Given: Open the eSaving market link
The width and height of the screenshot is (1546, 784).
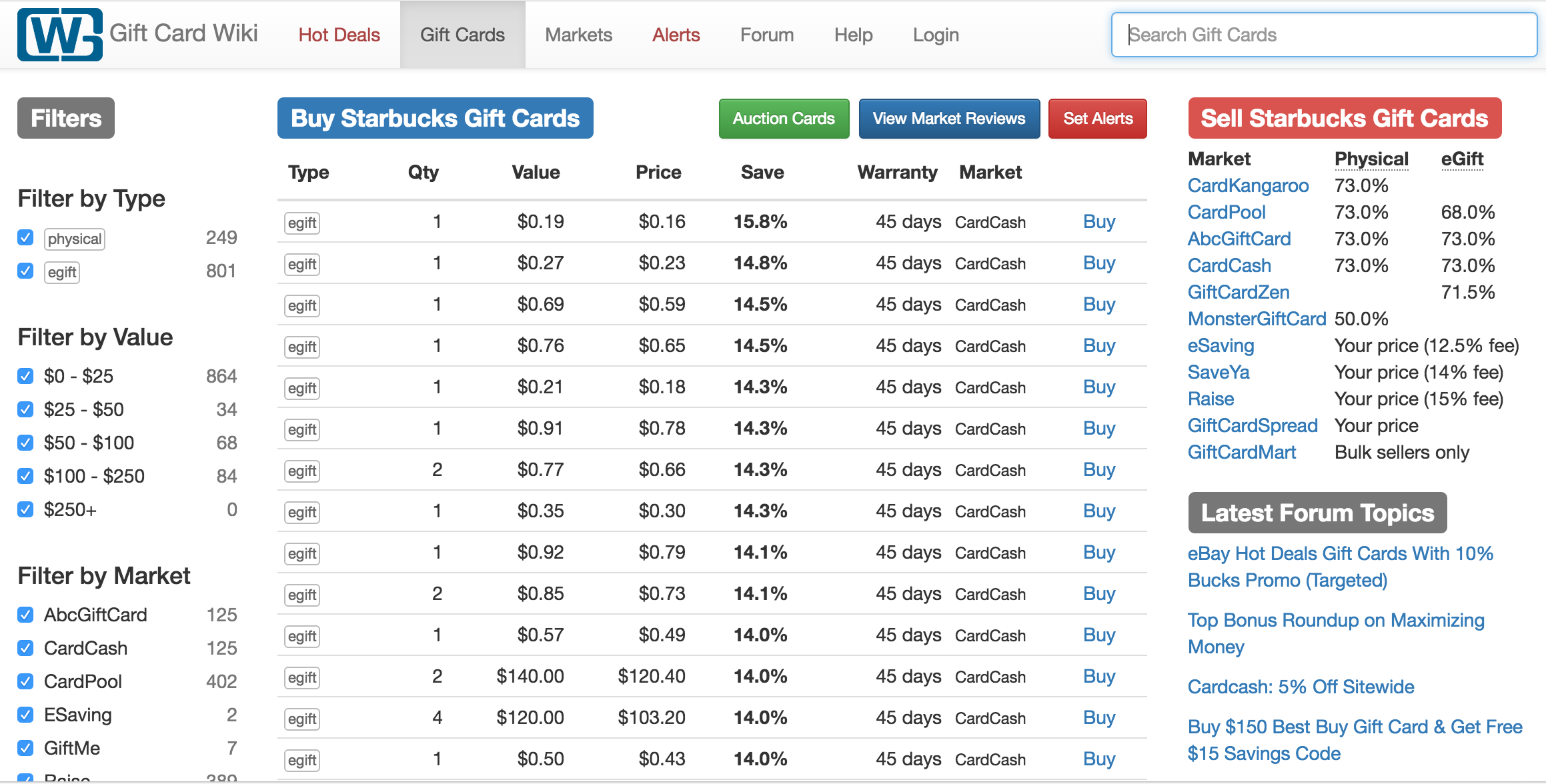Looking at the screenshot, I should tap(1221, 345).
